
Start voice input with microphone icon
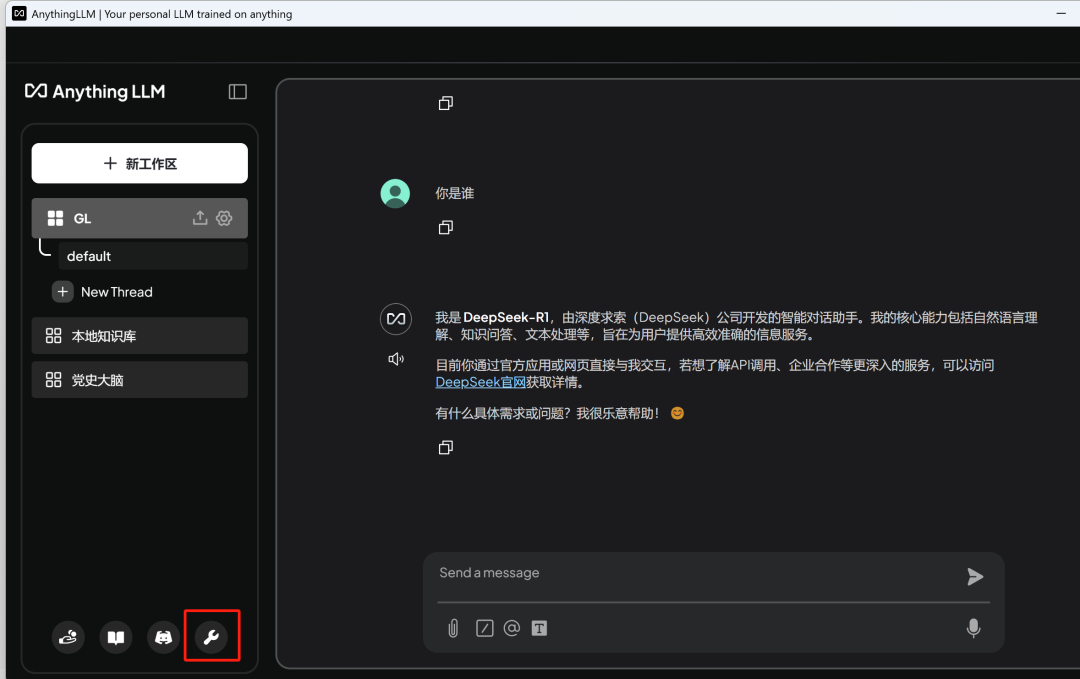click(x=973, y=628)
